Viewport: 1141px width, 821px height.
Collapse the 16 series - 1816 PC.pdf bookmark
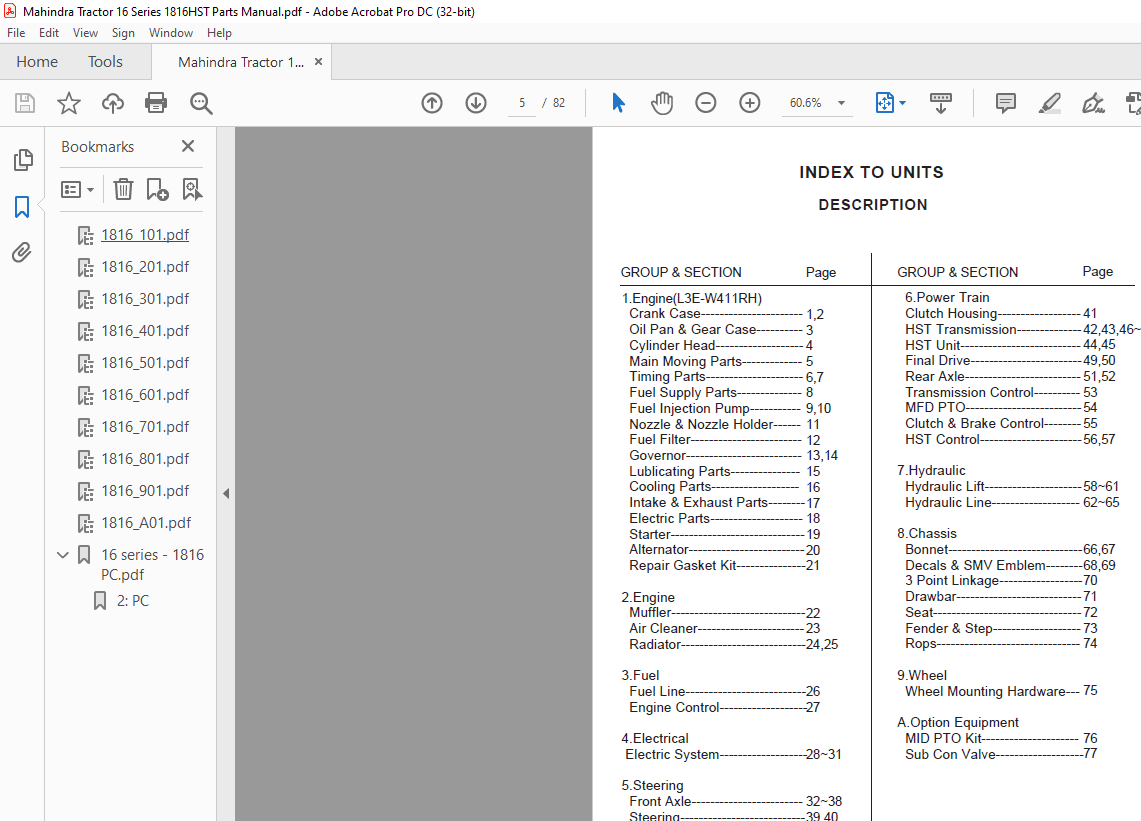click(63, 555)
